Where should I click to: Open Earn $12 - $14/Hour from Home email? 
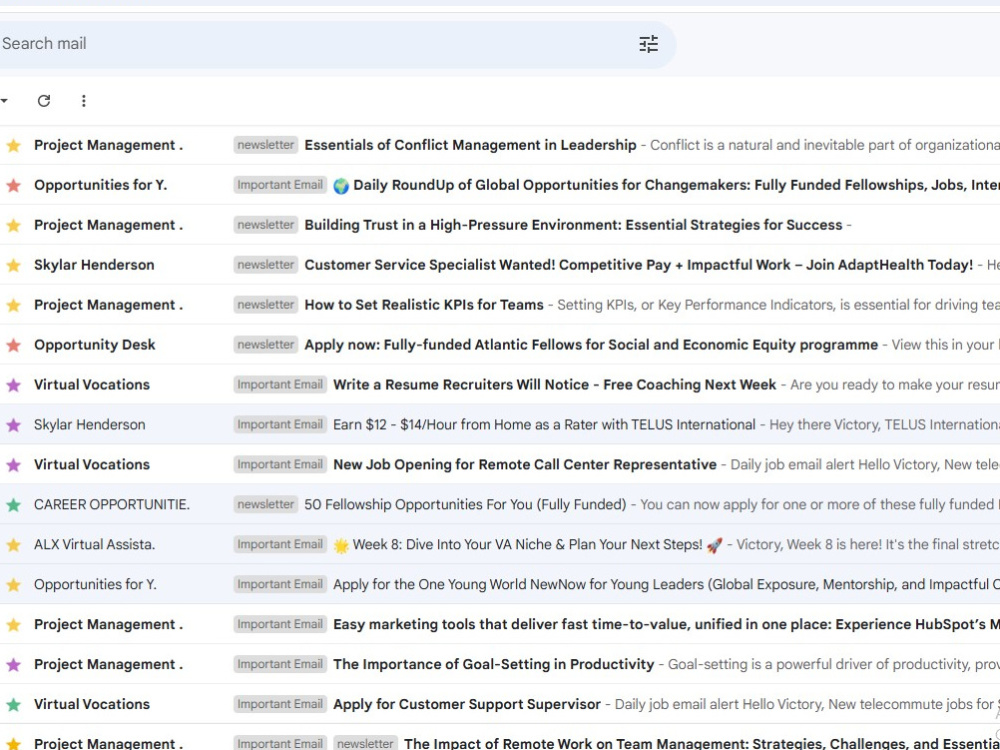tap(544, 425)
